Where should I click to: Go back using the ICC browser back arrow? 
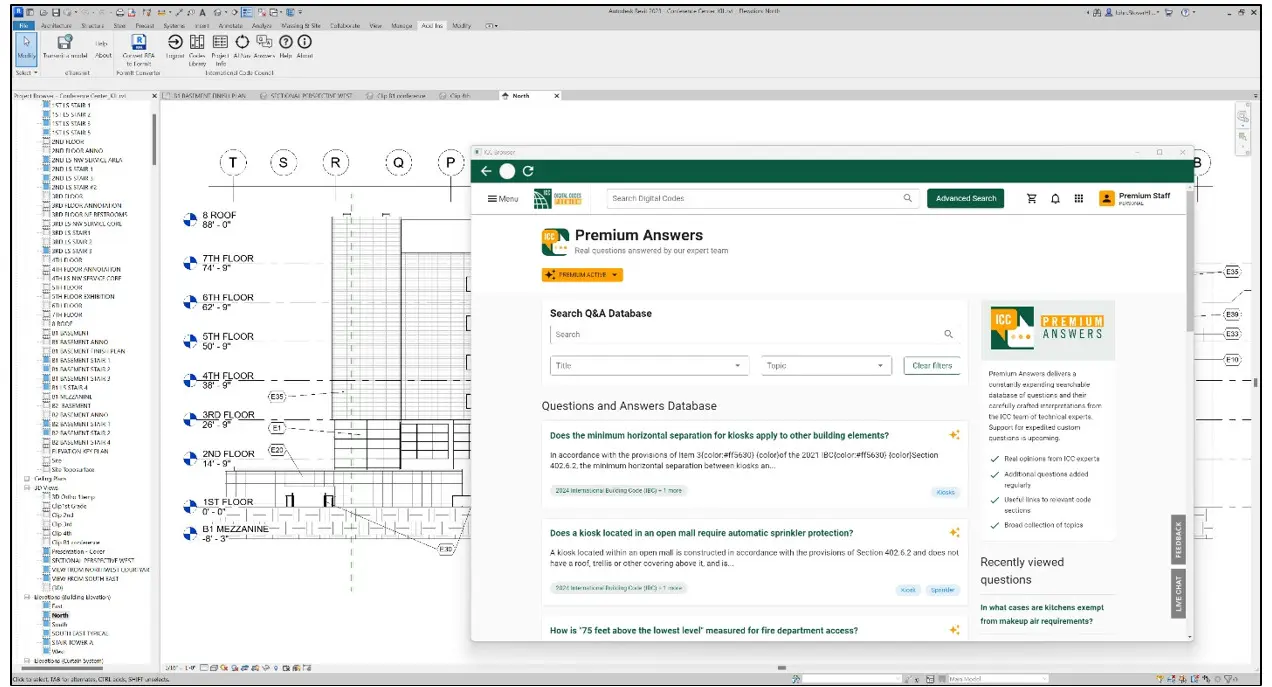pyautogui.click(x=487, y=171)
